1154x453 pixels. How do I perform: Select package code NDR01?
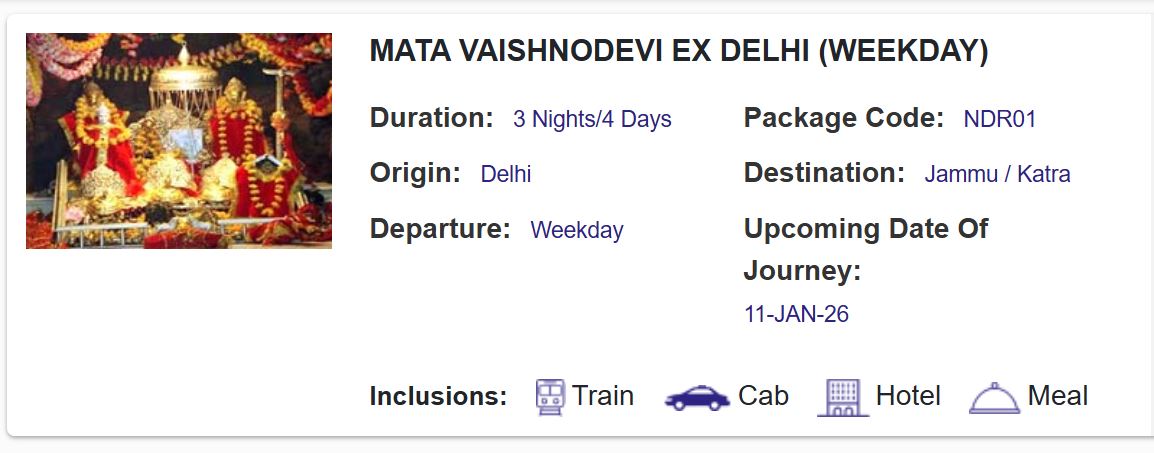click(x=999, y=120)
